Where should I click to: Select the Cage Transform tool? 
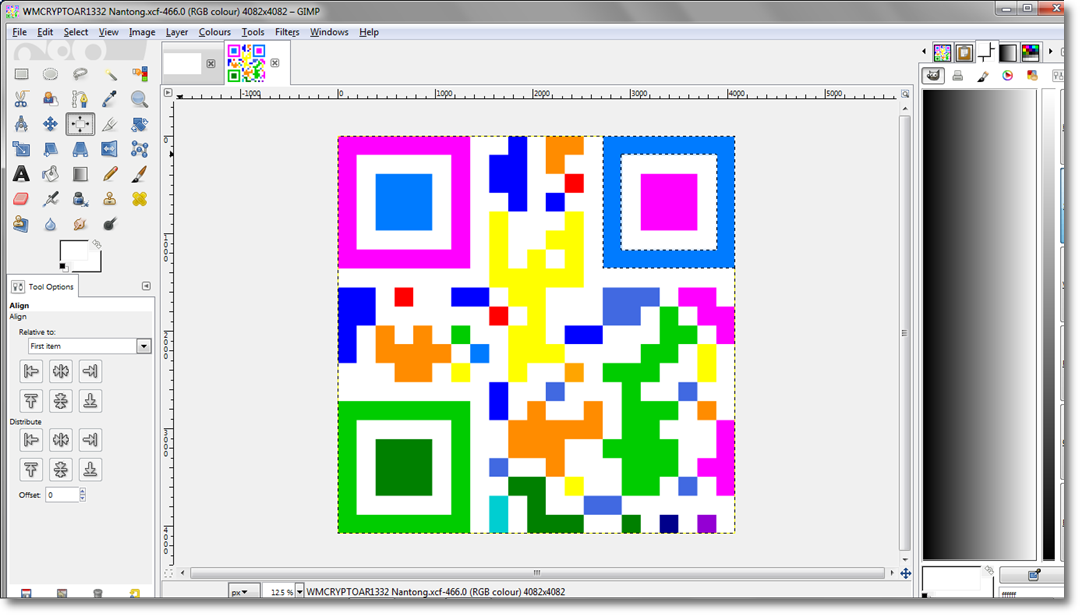[139, 149]
